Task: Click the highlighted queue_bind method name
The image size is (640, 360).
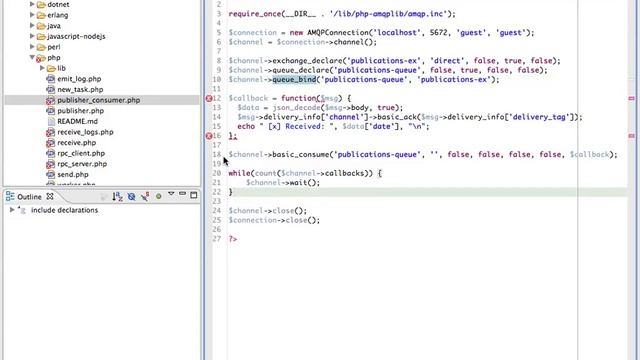Action: point(294,80)
